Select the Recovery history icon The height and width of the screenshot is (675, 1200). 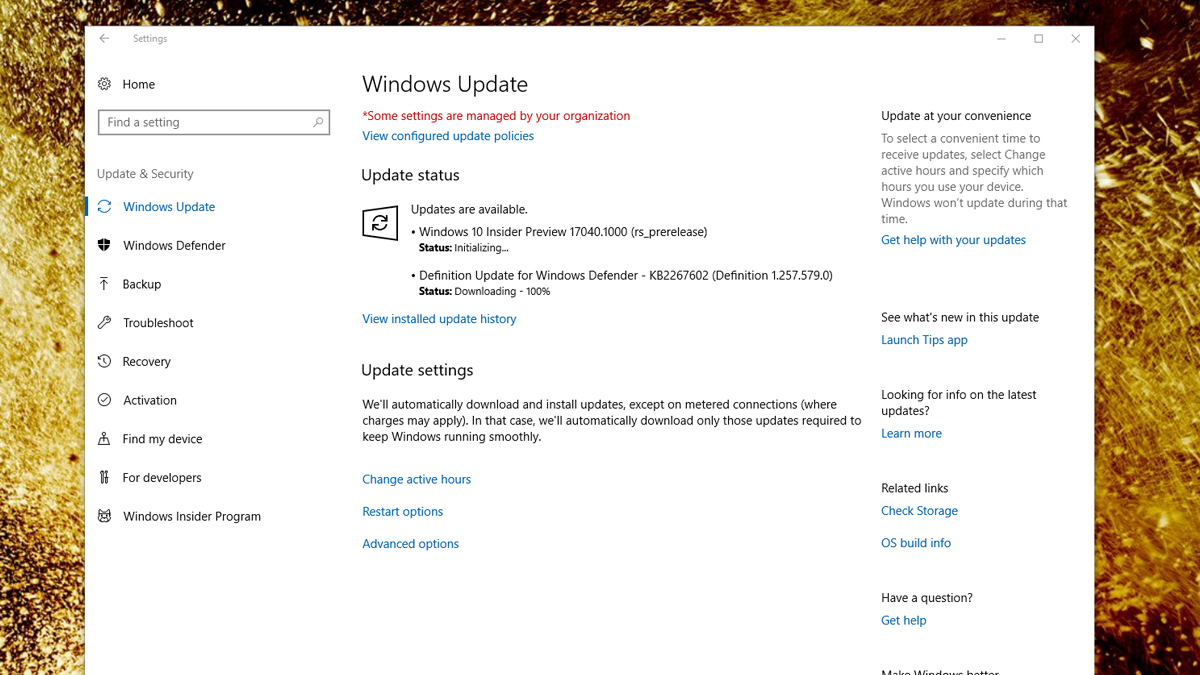click(104, 362)
